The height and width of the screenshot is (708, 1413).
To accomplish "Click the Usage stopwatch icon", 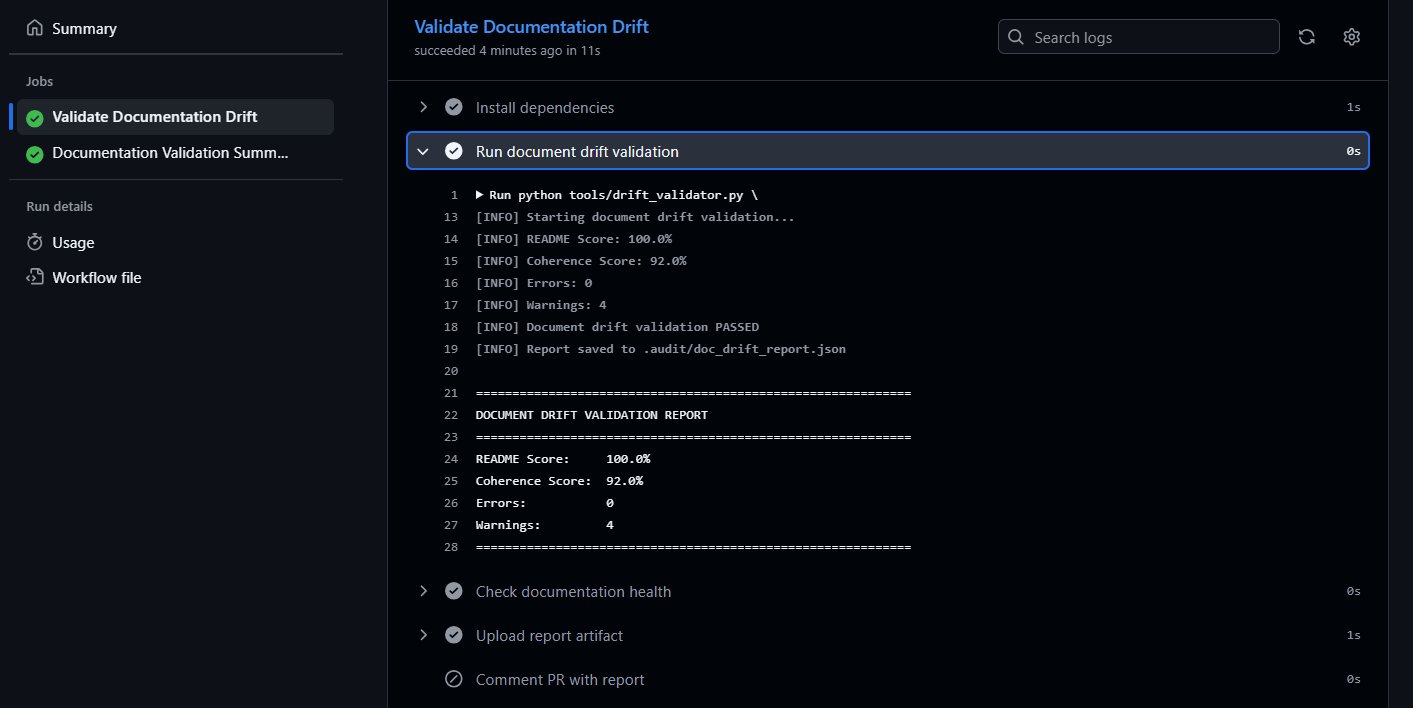I will tap(34, 242).
